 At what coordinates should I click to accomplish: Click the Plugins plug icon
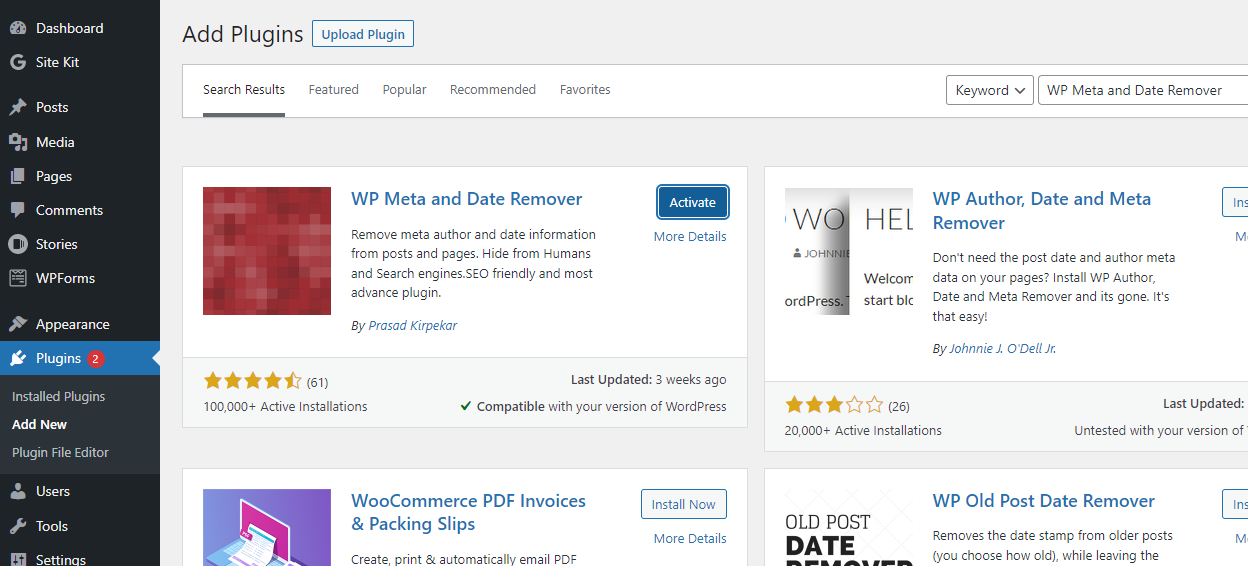click(x=18, y=358)
